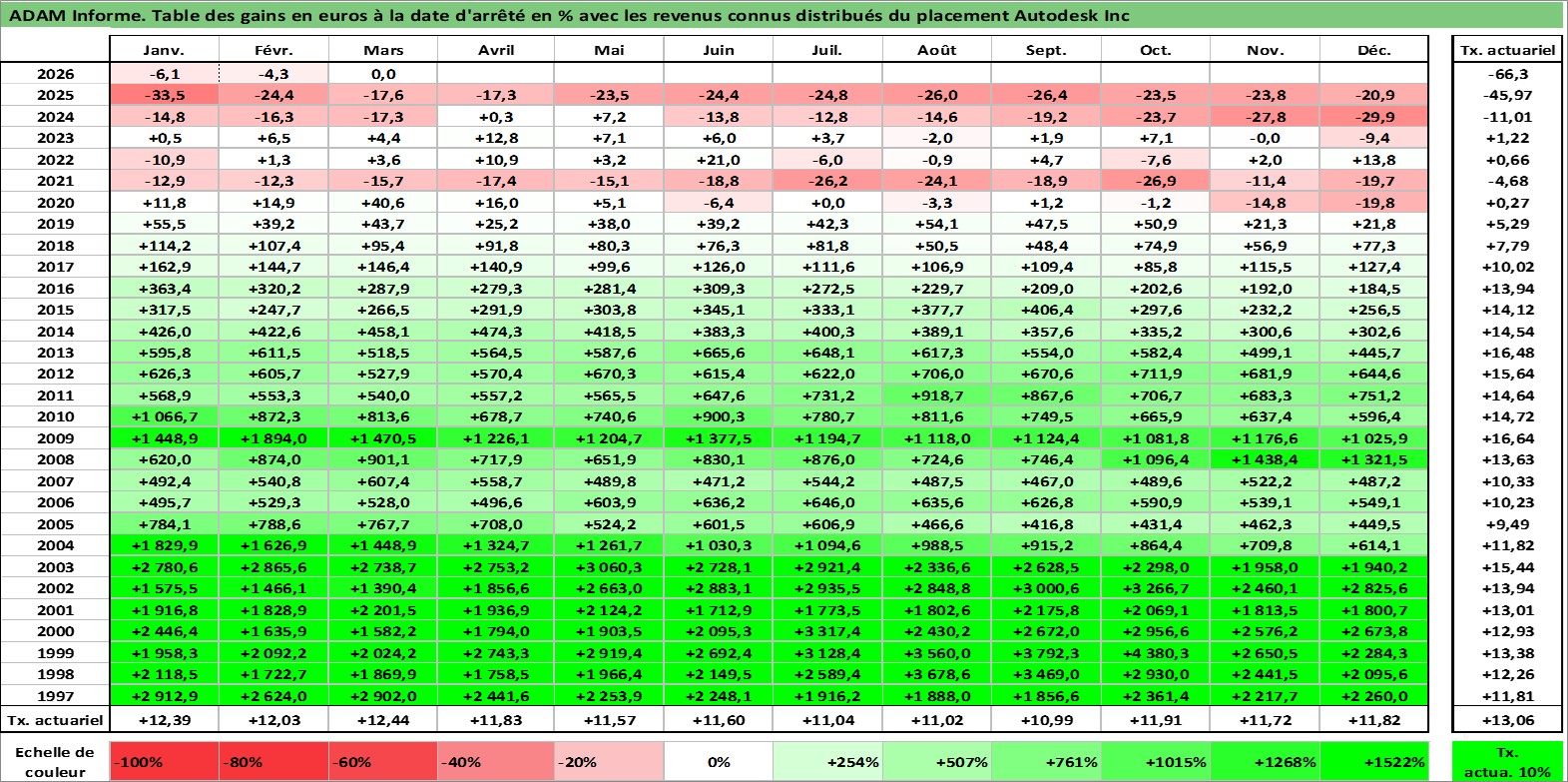Select 2022 Juin cell showing +21,0

point(719,160)
